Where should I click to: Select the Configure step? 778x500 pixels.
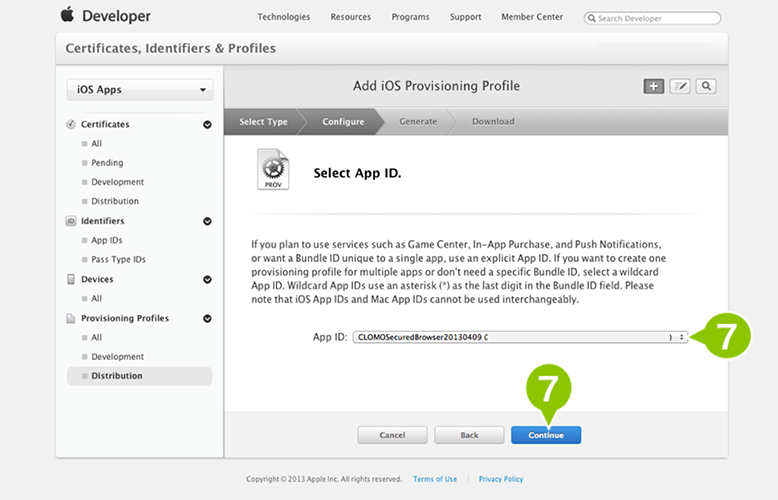click(343, 122)
